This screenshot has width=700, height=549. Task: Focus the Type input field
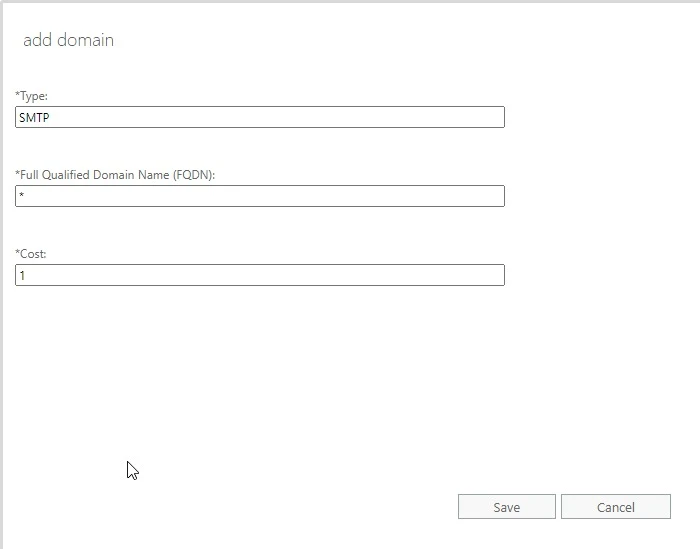coord(260,117)
